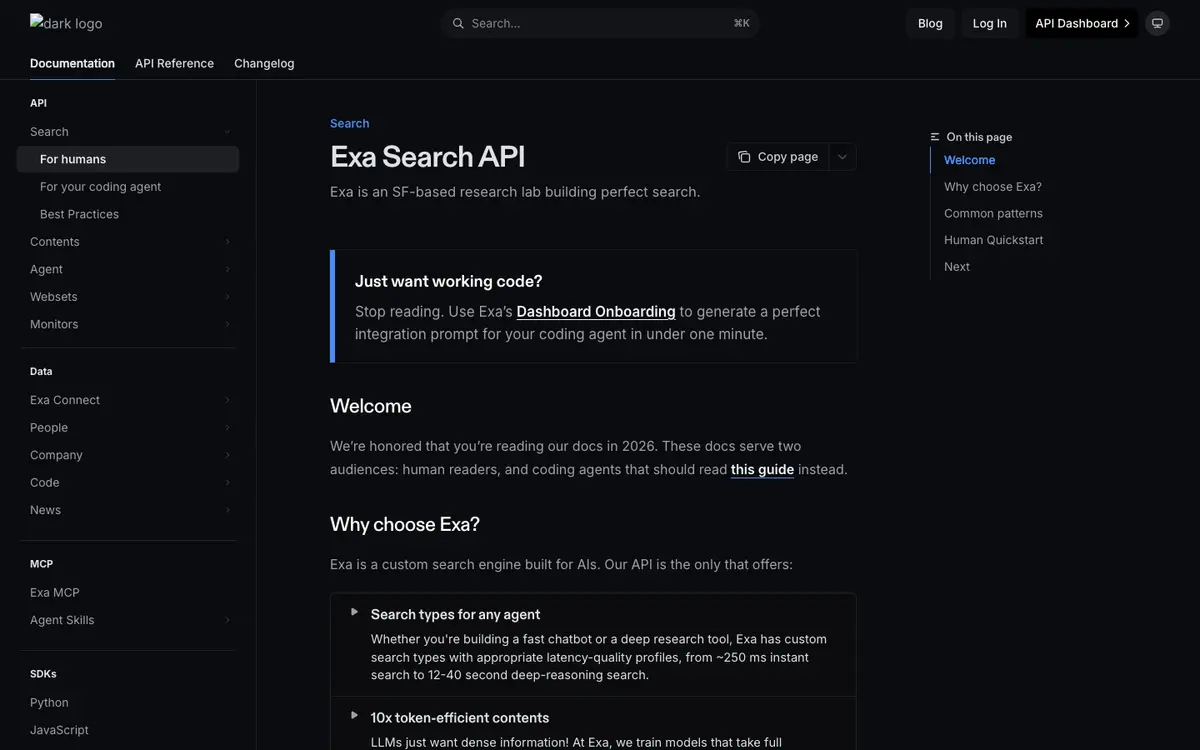
Task: Open the Copy page dropdown arrow
Action: pos(842,157)
